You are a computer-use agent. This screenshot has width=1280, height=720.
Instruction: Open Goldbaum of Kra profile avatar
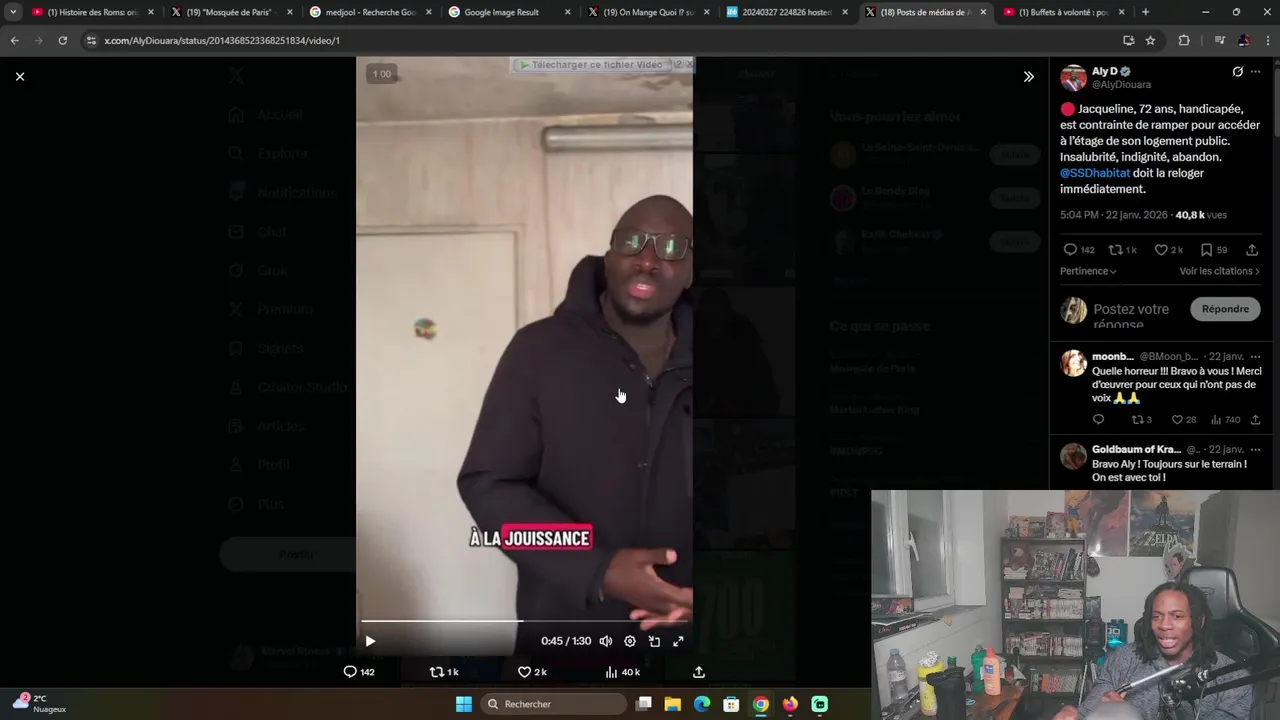point(1073,456)
